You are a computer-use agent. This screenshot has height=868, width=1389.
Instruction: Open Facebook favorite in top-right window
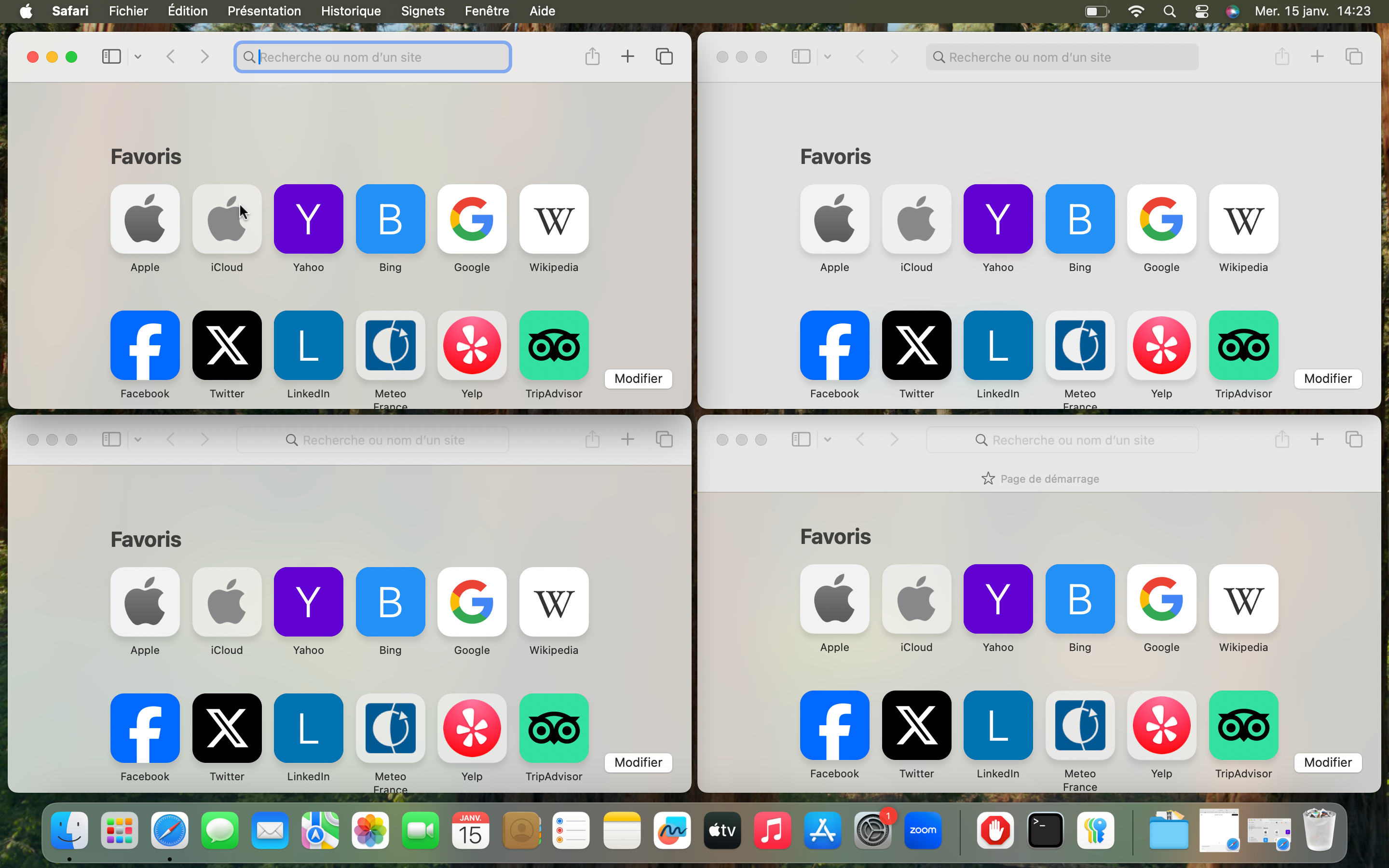click(834, 345)
